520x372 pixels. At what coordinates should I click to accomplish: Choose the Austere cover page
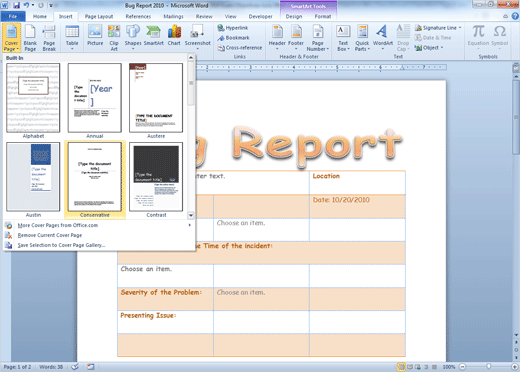tap(156, 101)
